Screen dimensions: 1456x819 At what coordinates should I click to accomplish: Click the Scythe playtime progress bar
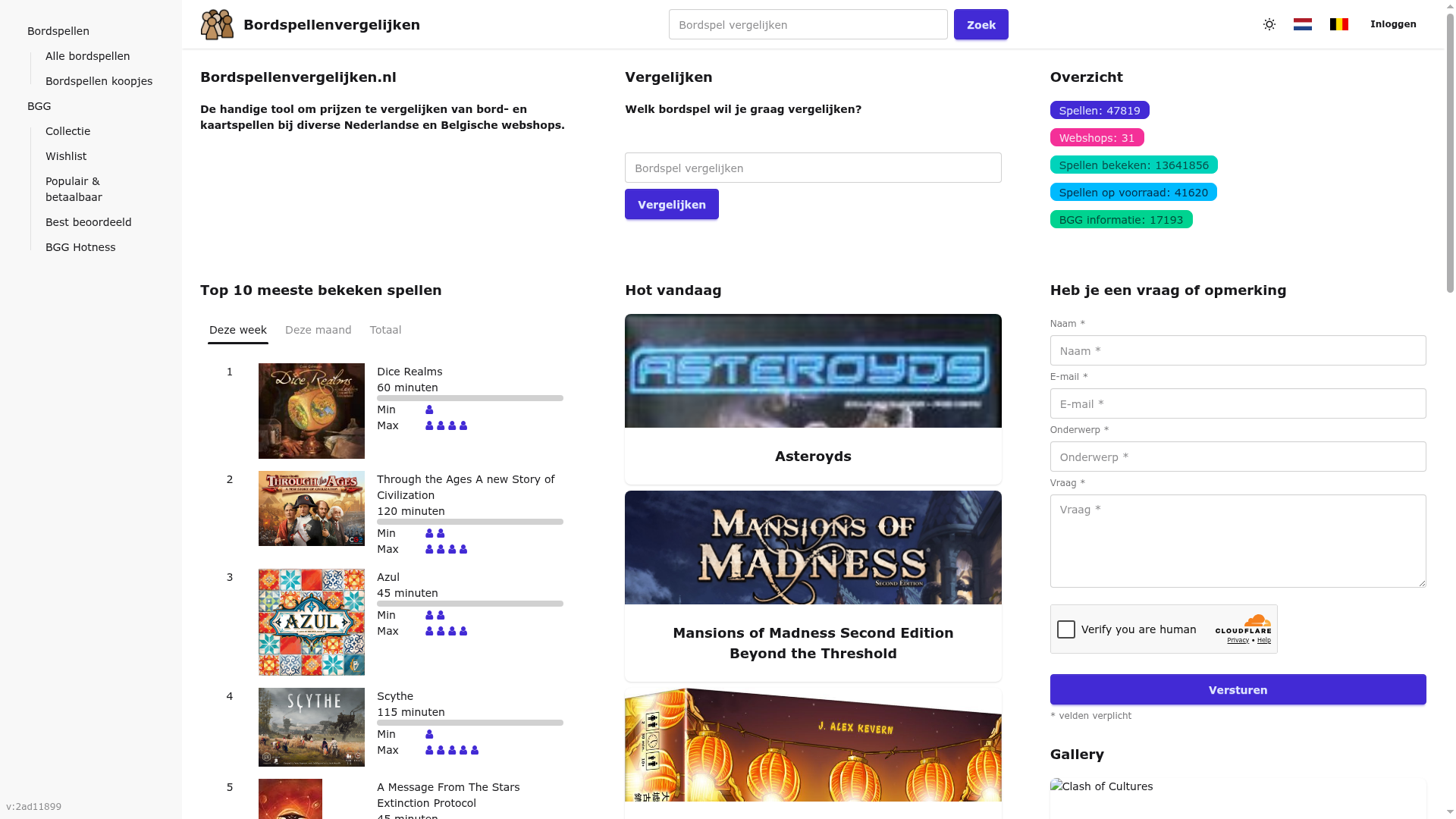click(x=470, y=723)
